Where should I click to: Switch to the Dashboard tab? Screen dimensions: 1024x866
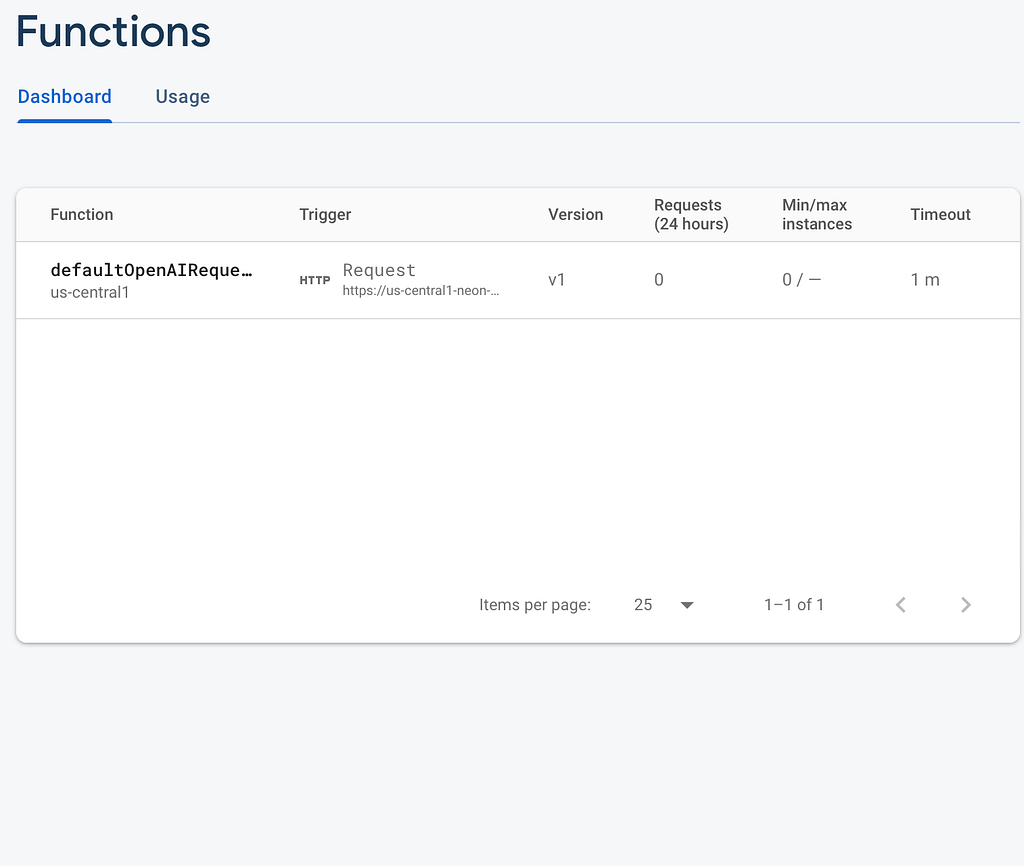[x=65, y=97]
